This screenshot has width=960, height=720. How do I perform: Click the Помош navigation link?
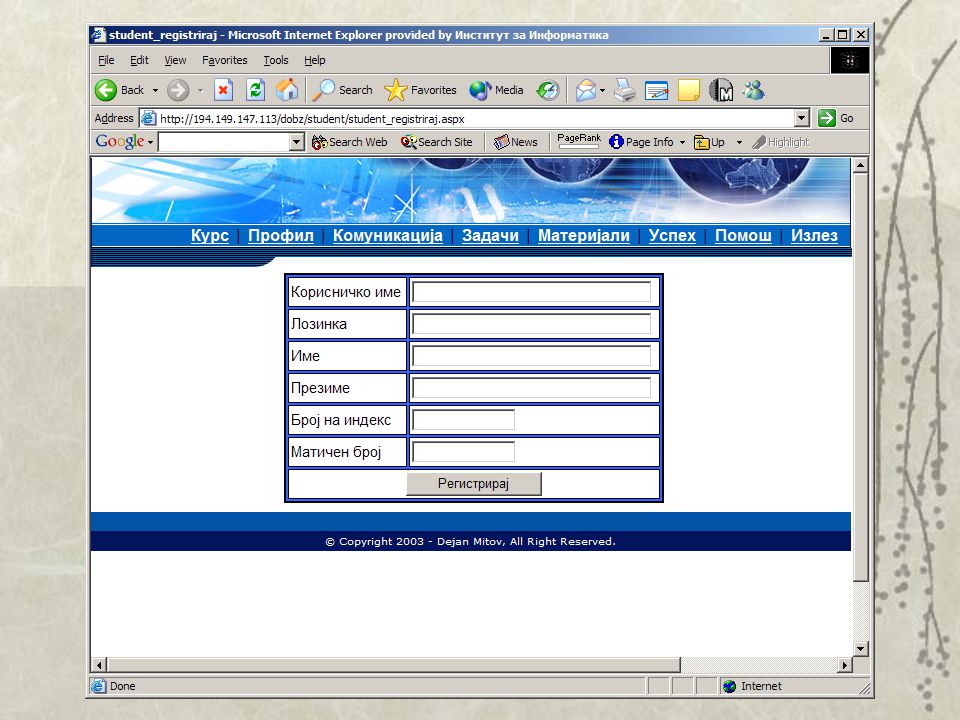(x=743, y=235)
